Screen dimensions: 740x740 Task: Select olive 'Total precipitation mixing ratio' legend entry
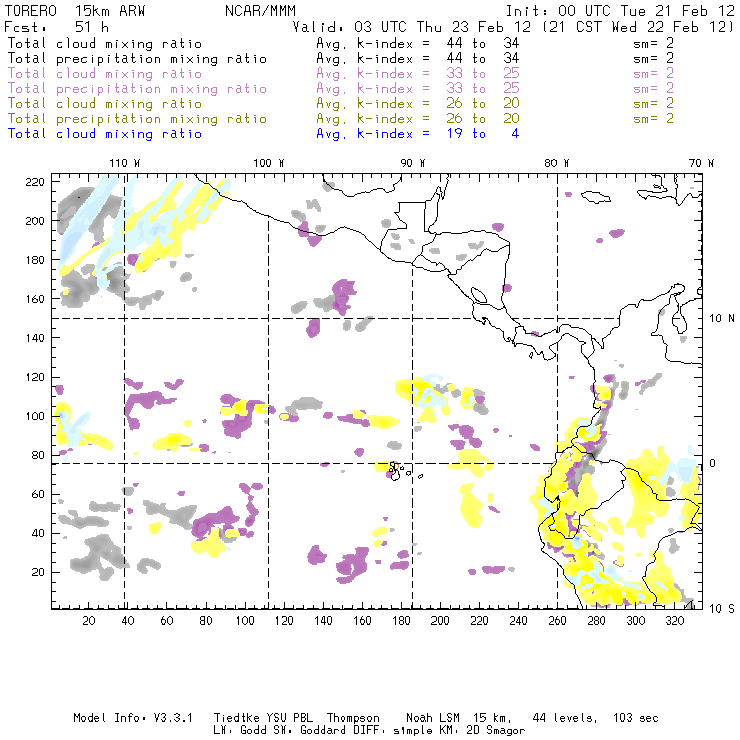click(137, 119)
